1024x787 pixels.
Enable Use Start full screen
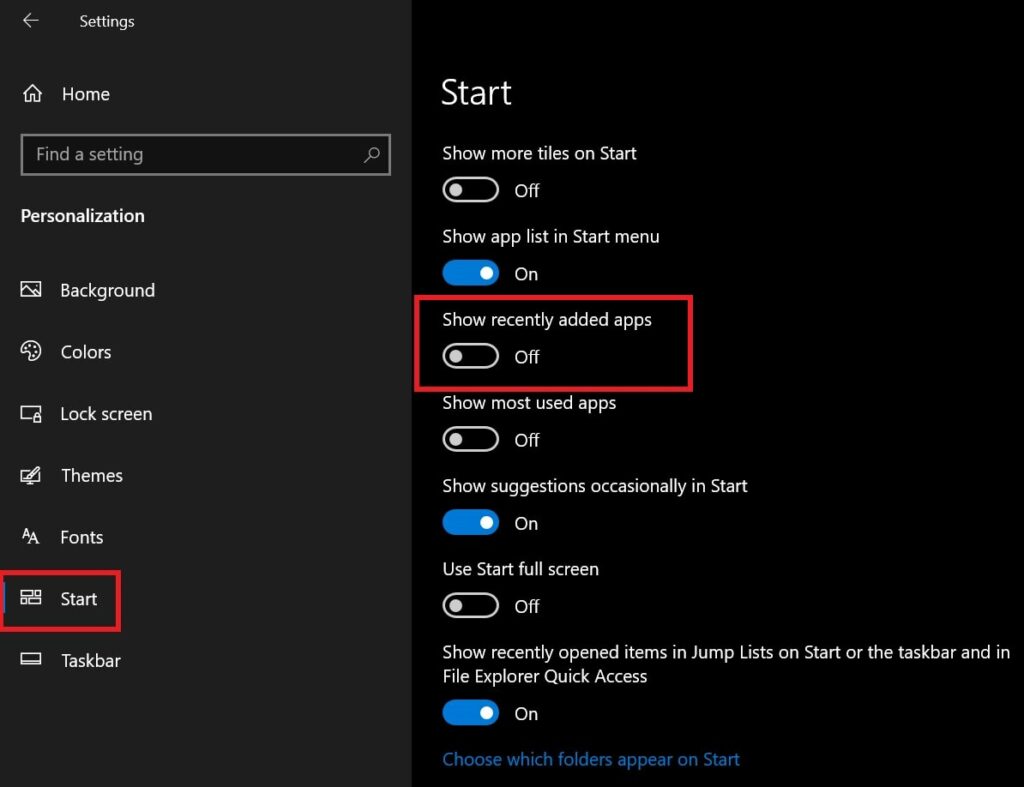[470, 606]
